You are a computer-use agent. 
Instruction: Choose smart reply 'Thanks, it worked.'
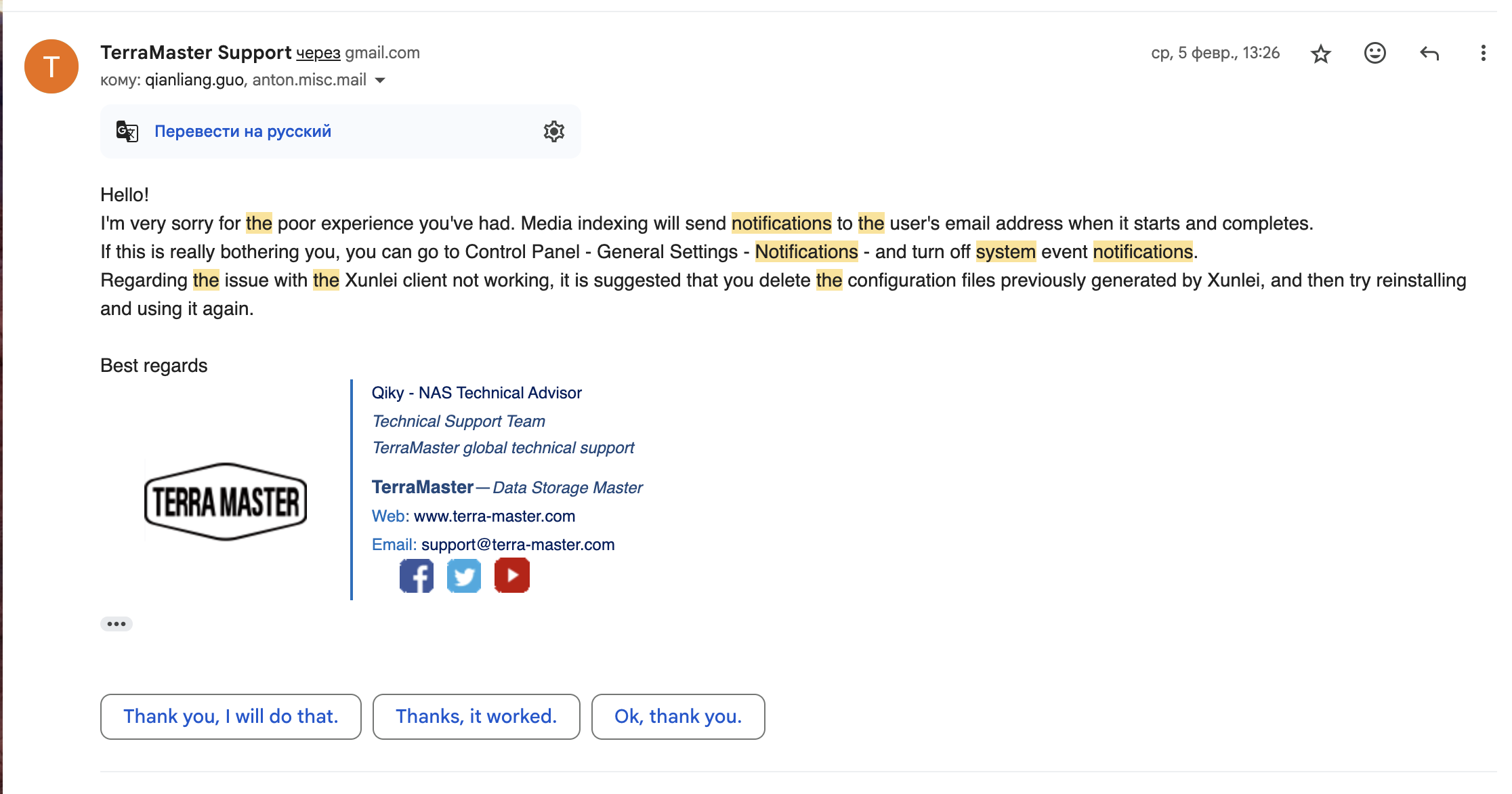(x=476, y=716)
